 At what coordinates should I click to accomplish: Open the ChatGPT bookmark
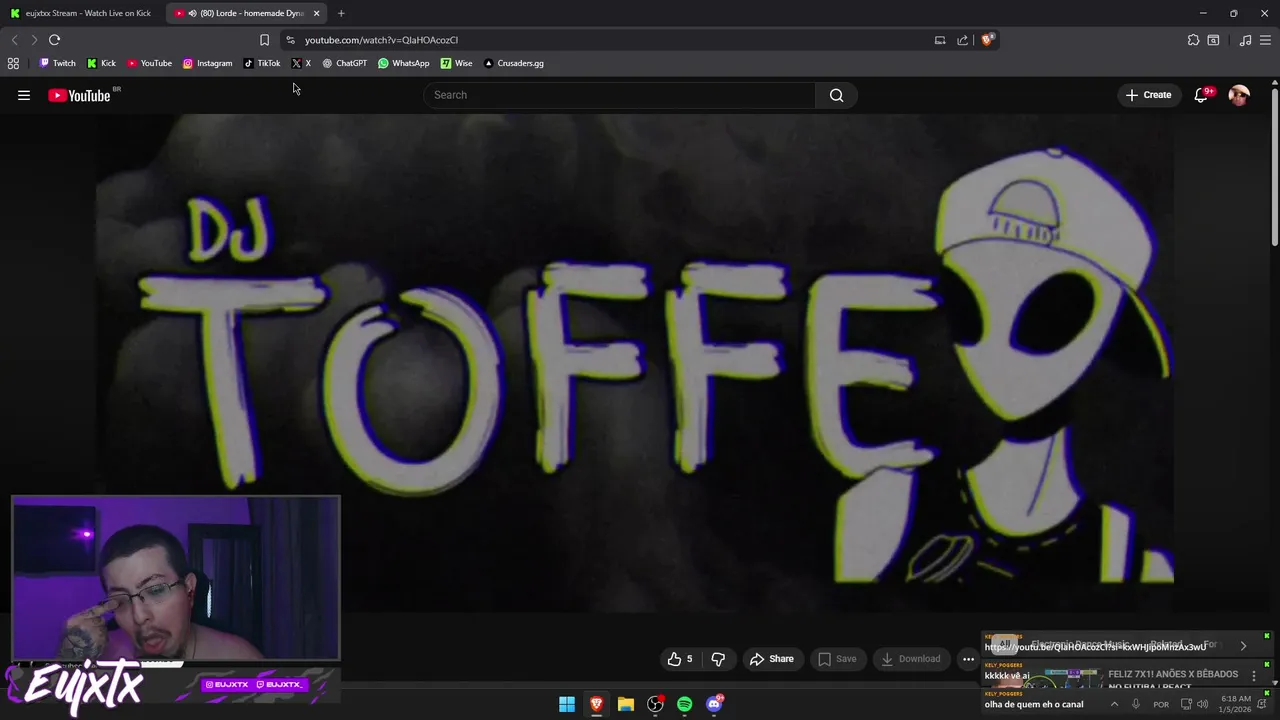[344, 63]
